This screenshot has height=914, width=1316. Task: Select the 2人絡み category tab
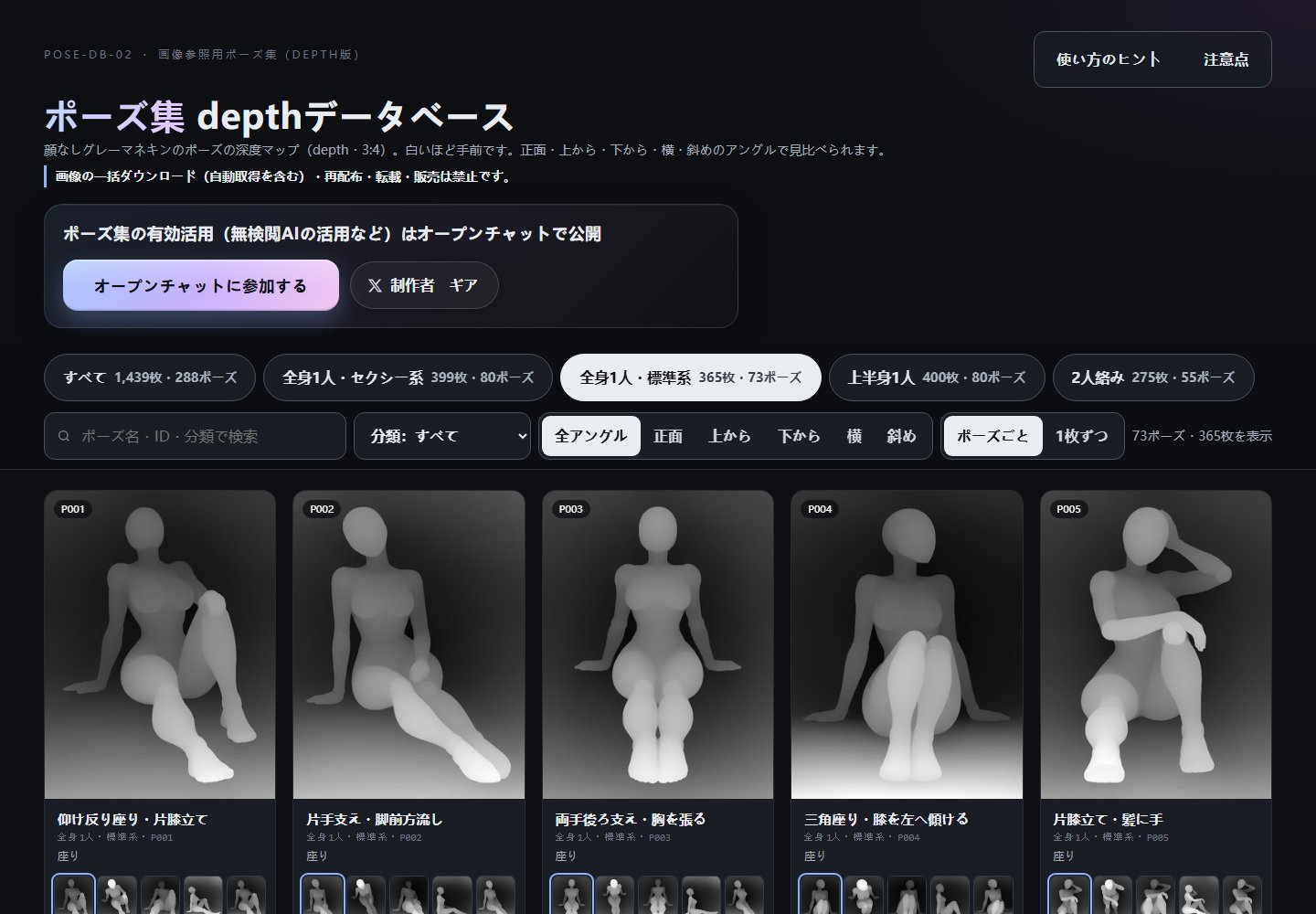1153,377
